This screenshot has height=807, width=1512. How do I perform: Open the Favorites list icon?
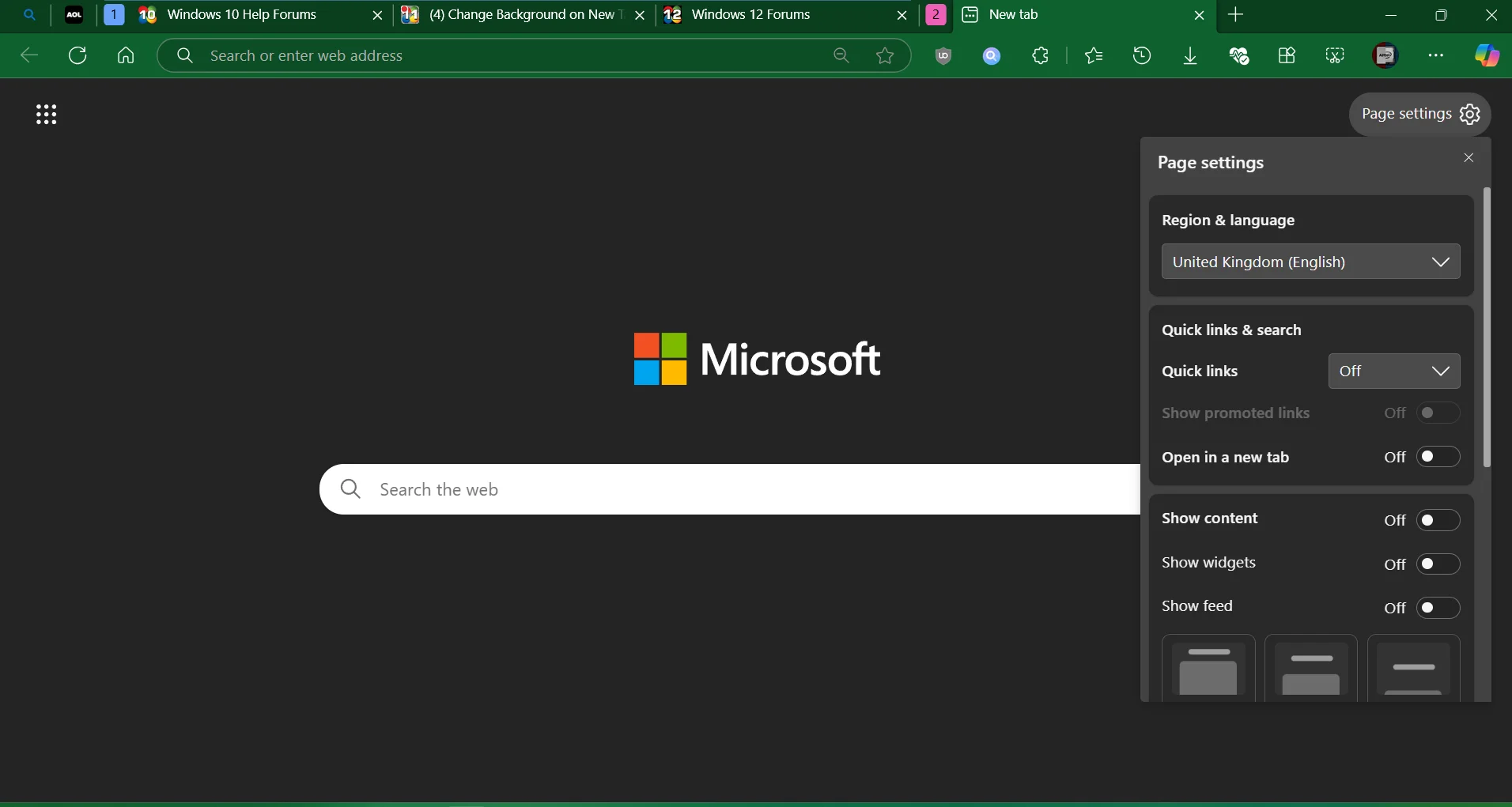1094,55
